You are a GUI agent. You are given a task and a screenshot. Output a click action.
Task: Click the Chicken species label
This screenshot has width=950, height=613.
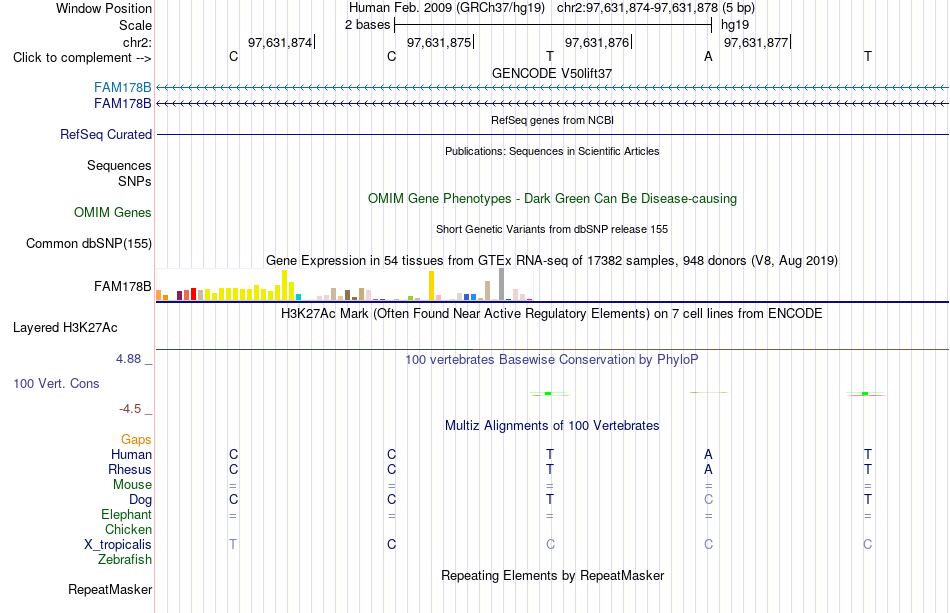point(128,529)
